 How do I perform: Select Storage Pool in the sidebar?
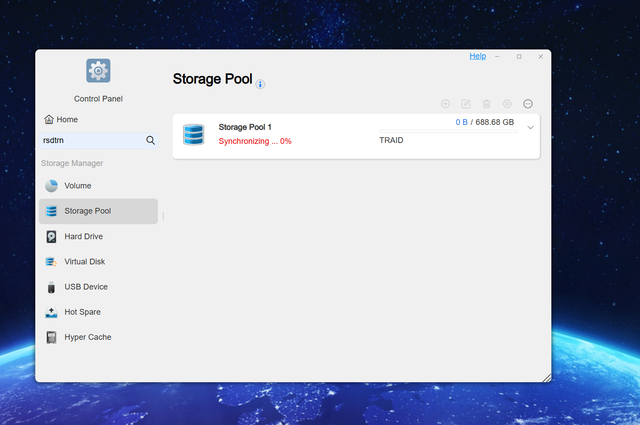tap(98, 211)
